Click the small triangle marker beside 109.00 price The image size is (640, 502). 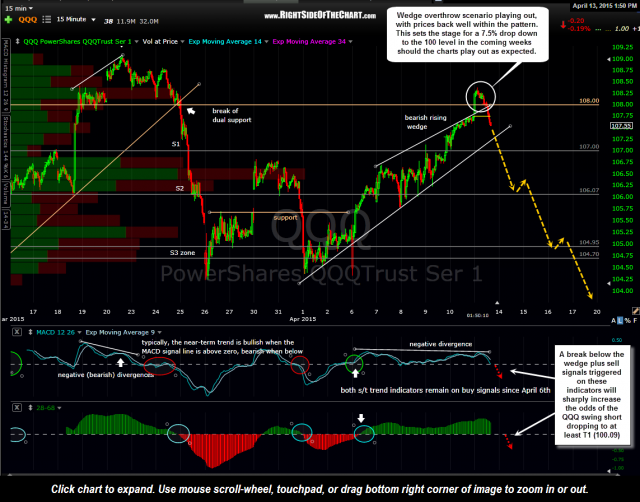click(609, 59)
